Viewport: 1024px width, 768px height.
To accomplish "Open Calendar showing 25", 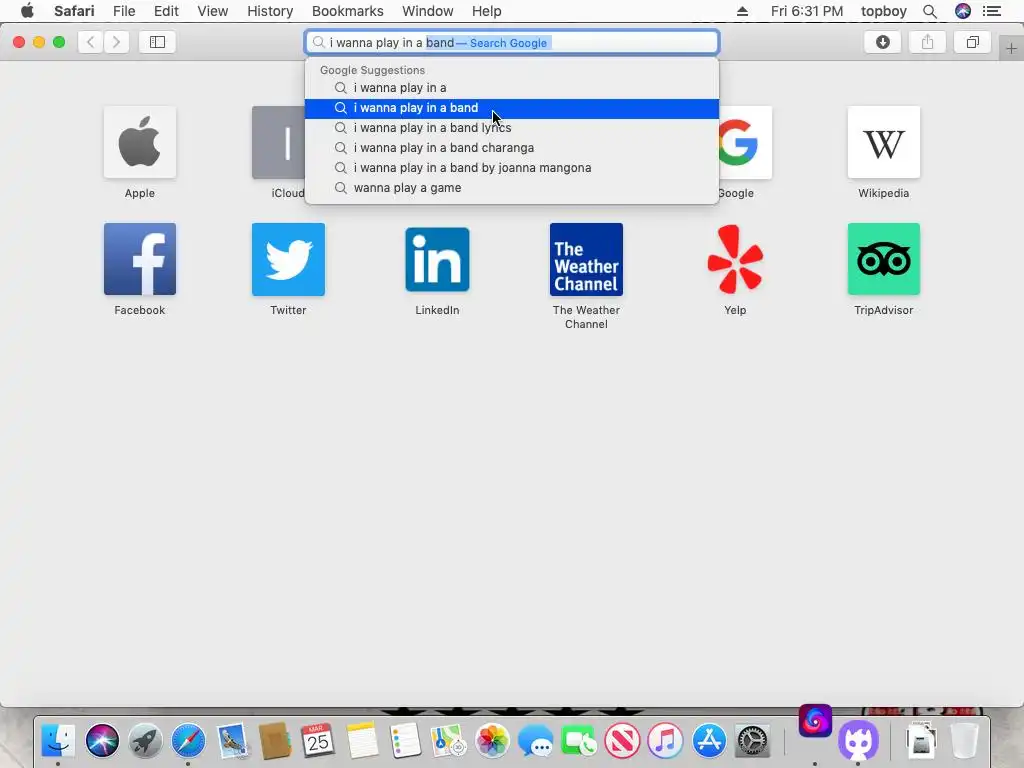I will tap(318, 741).
